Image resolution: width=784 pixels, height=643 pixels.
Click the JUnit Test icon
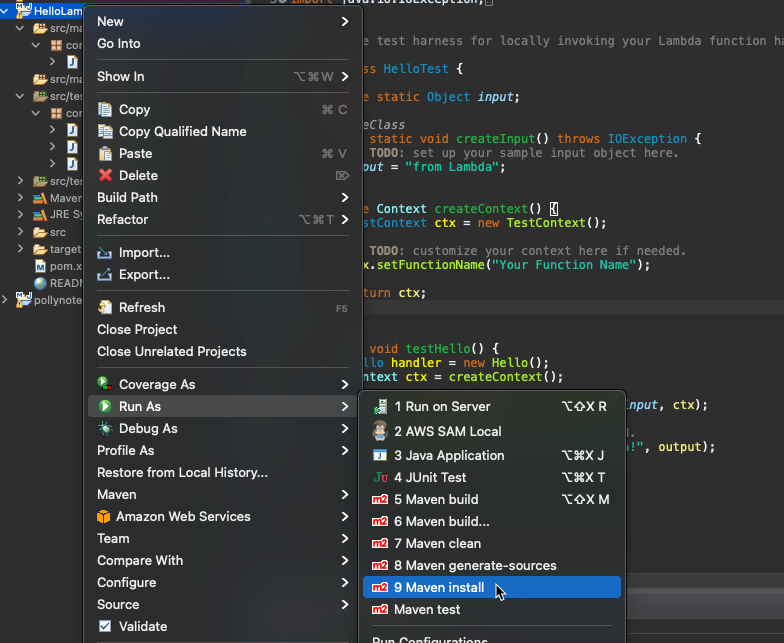tap(380, 478)
